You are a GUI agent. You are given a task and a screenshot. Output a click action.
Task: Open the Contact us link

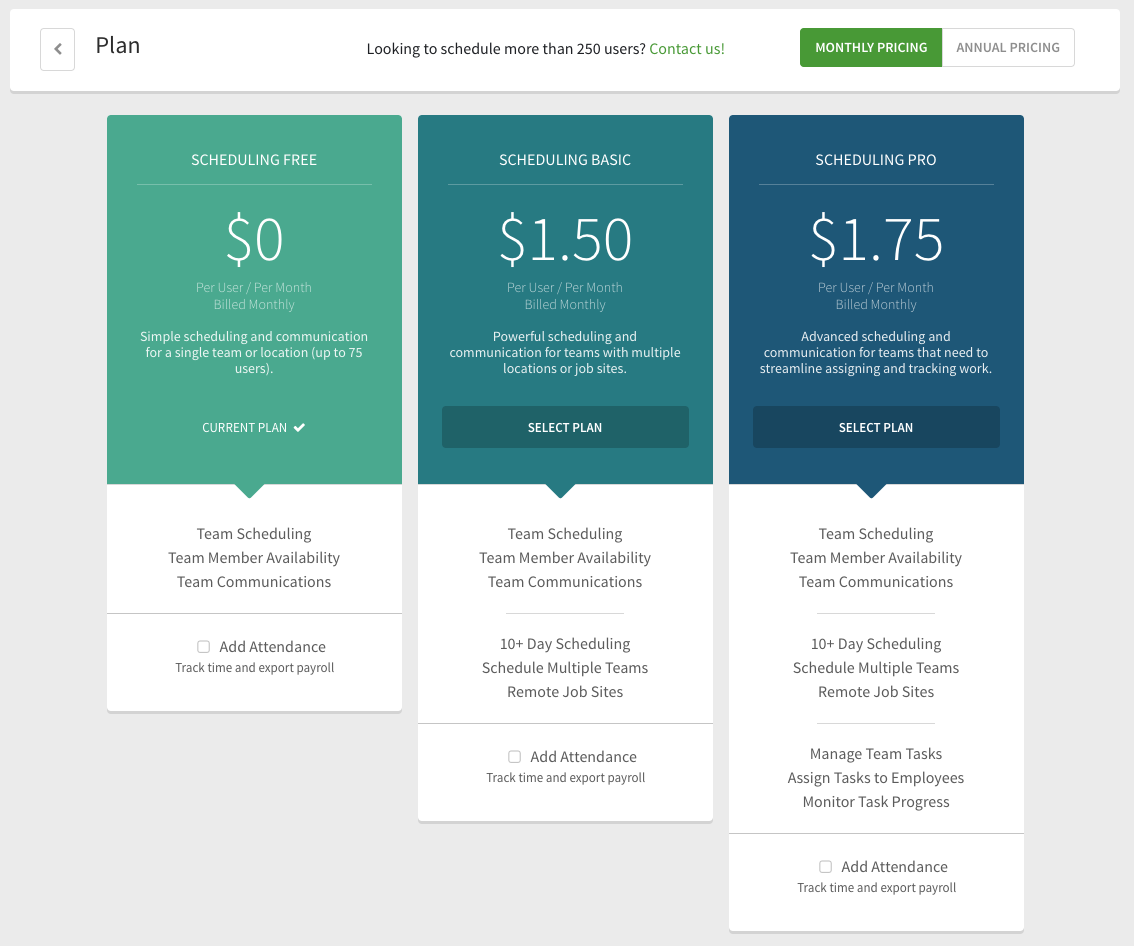(x=686, y=48)
